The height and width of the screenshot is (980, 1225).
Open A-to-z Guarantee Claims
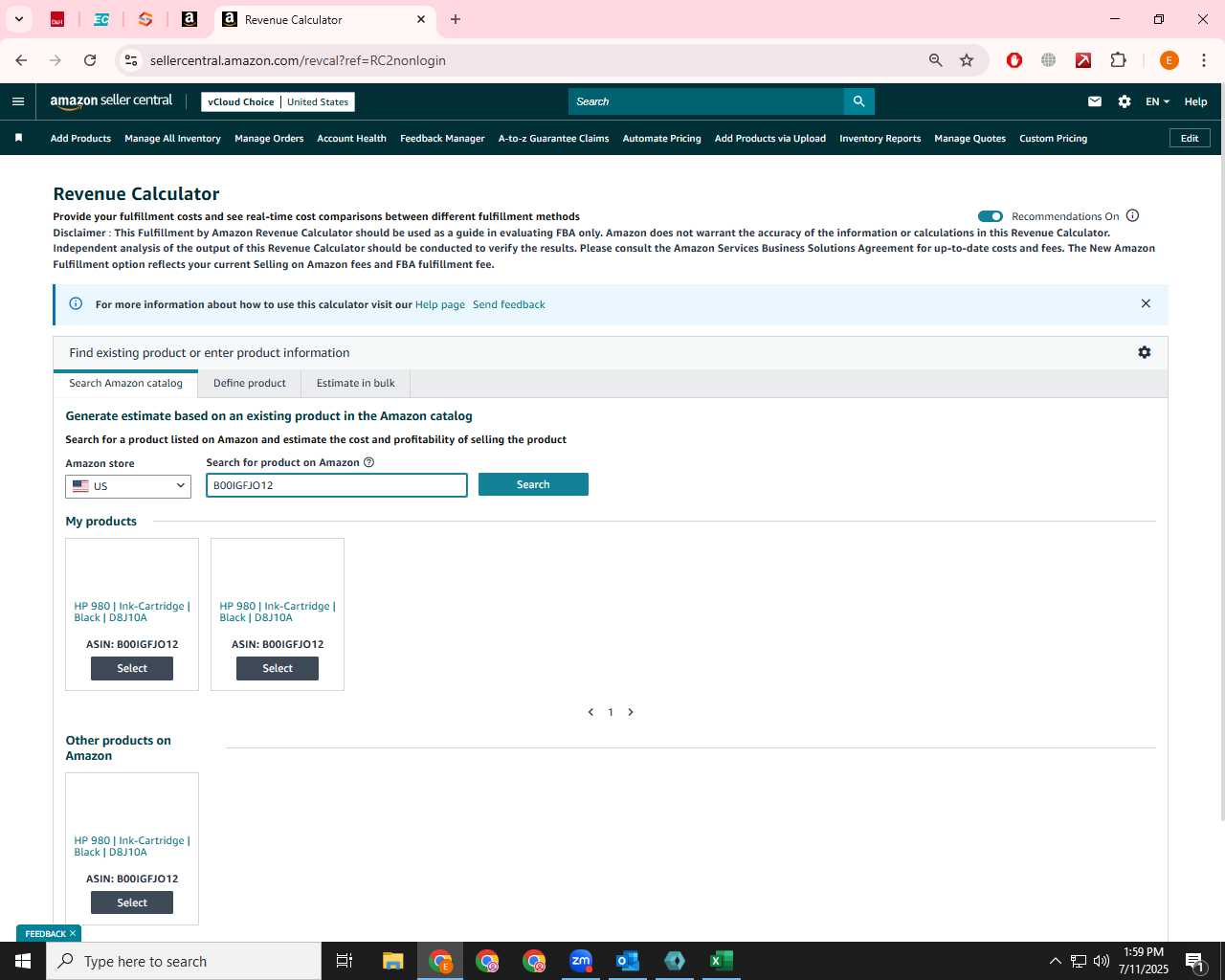(x=553, y=138)
